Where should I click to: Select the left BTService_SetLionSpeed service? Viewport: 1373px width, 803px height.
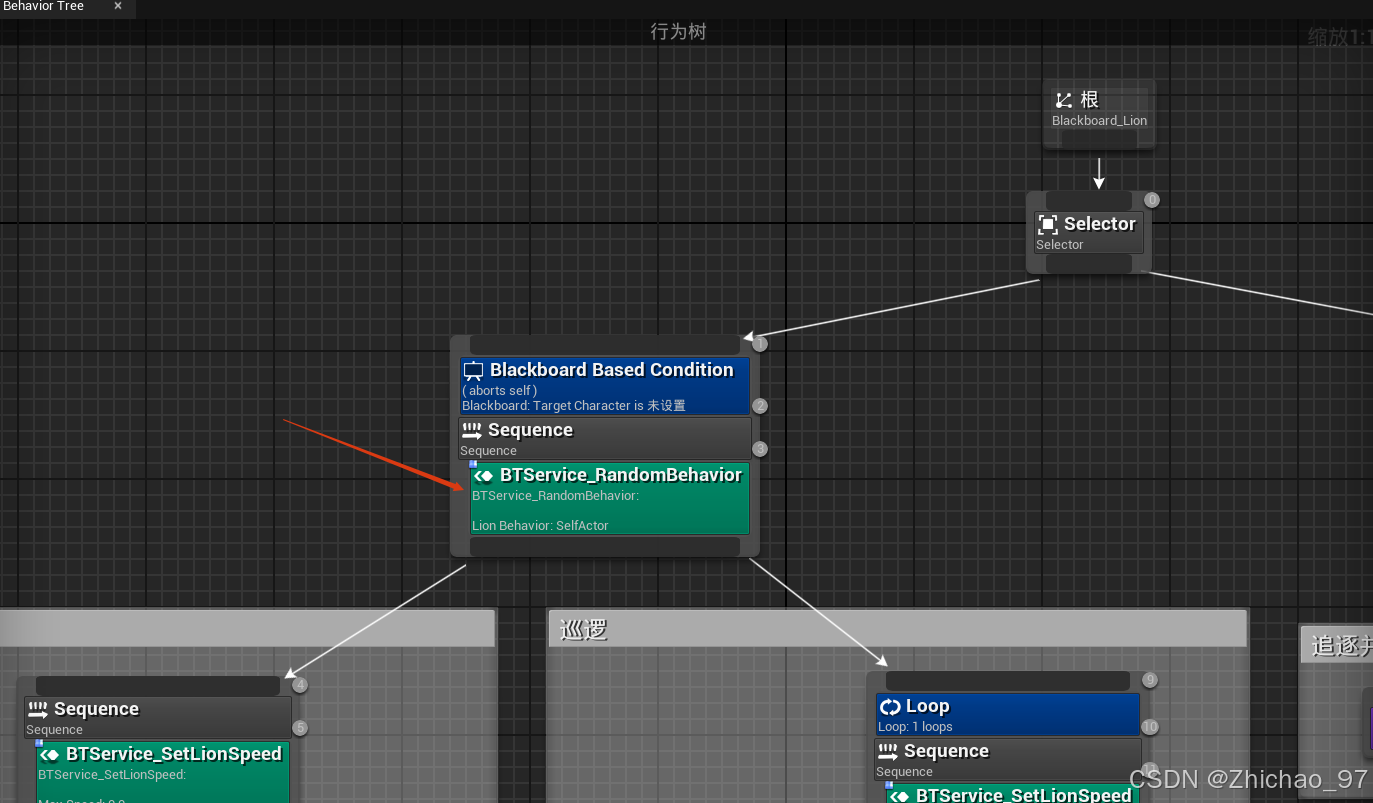tap(163, 772)
